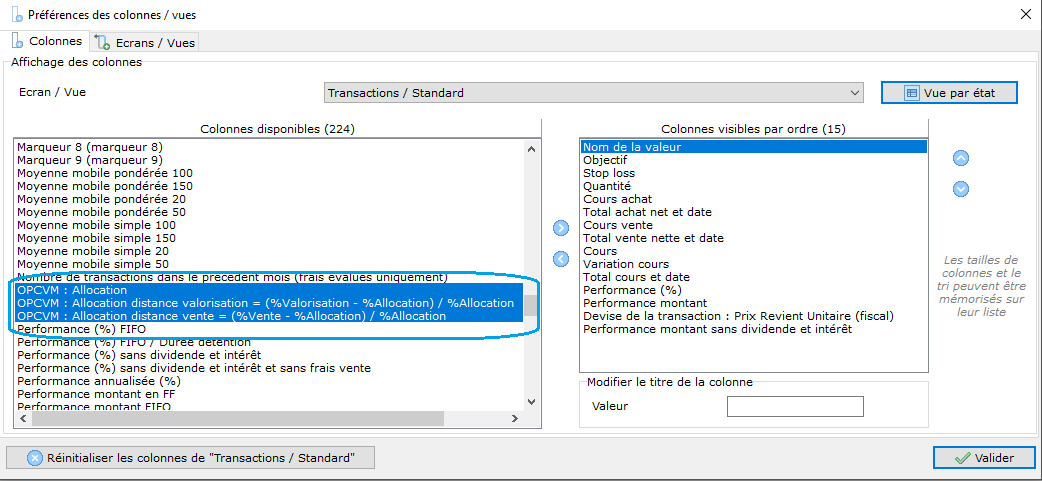The width and height of the screenshot is (1042, 481).
Task: Add column with the right-arrow circle icon
Action: (x=561, y=228)
